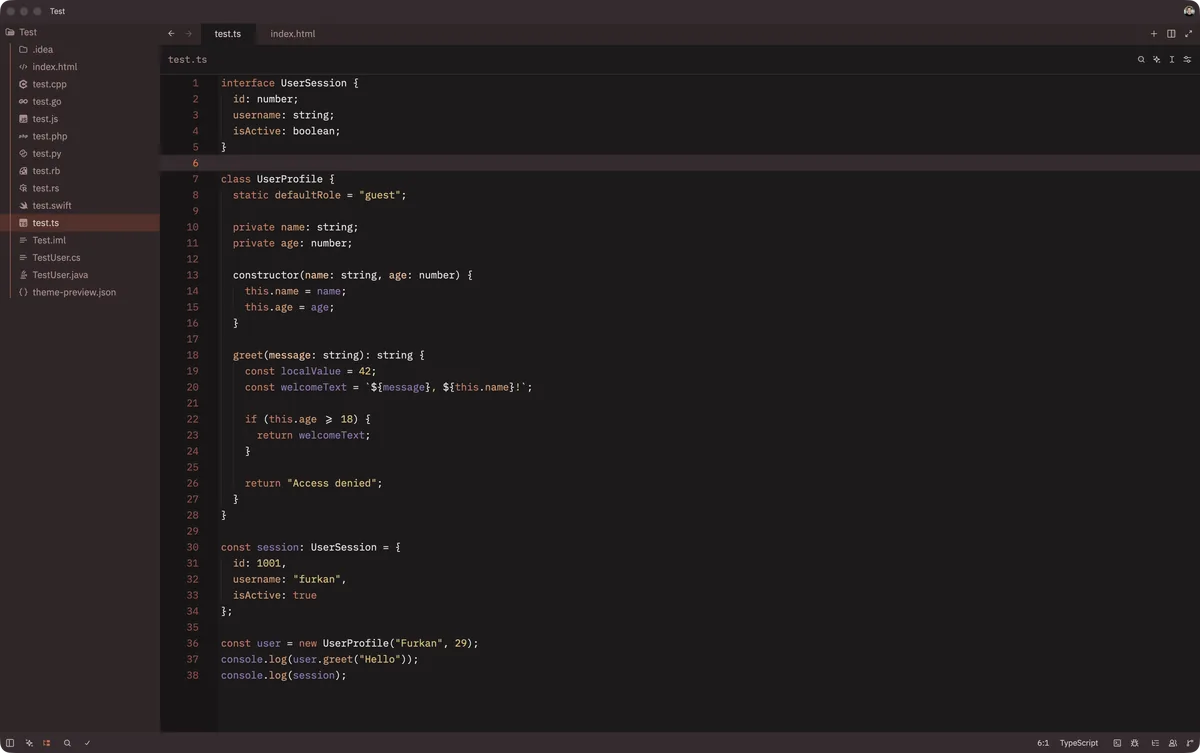This screenshot has width=1200, height=753.
Task: Click the string "Access denied" on line 26
Action: (332, 483)
